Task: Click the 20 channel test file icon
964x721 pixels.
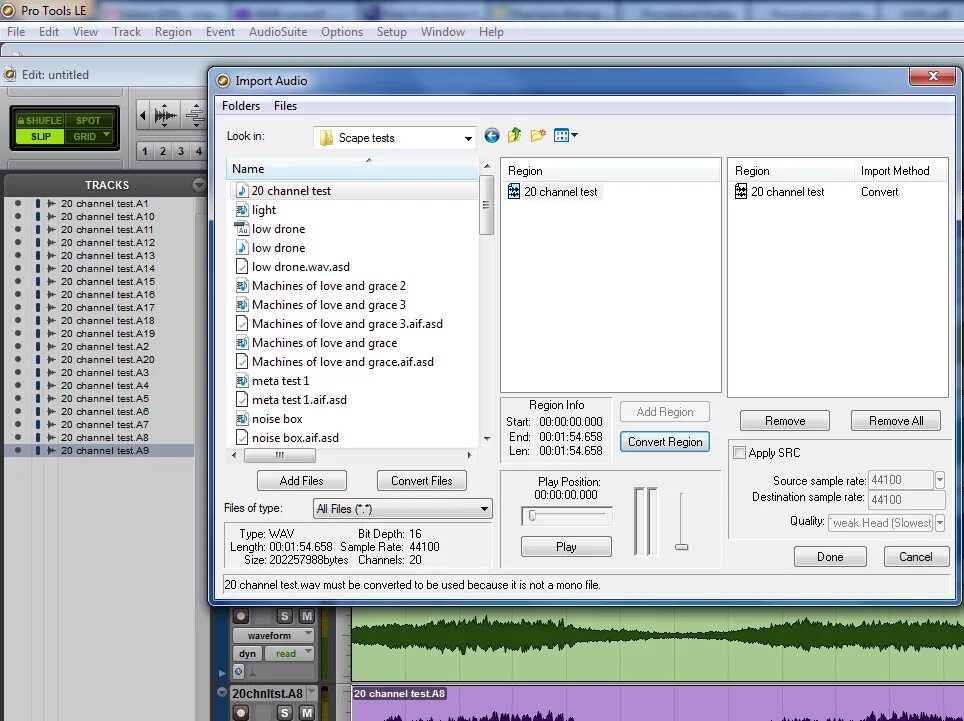Action: [242, 191]
